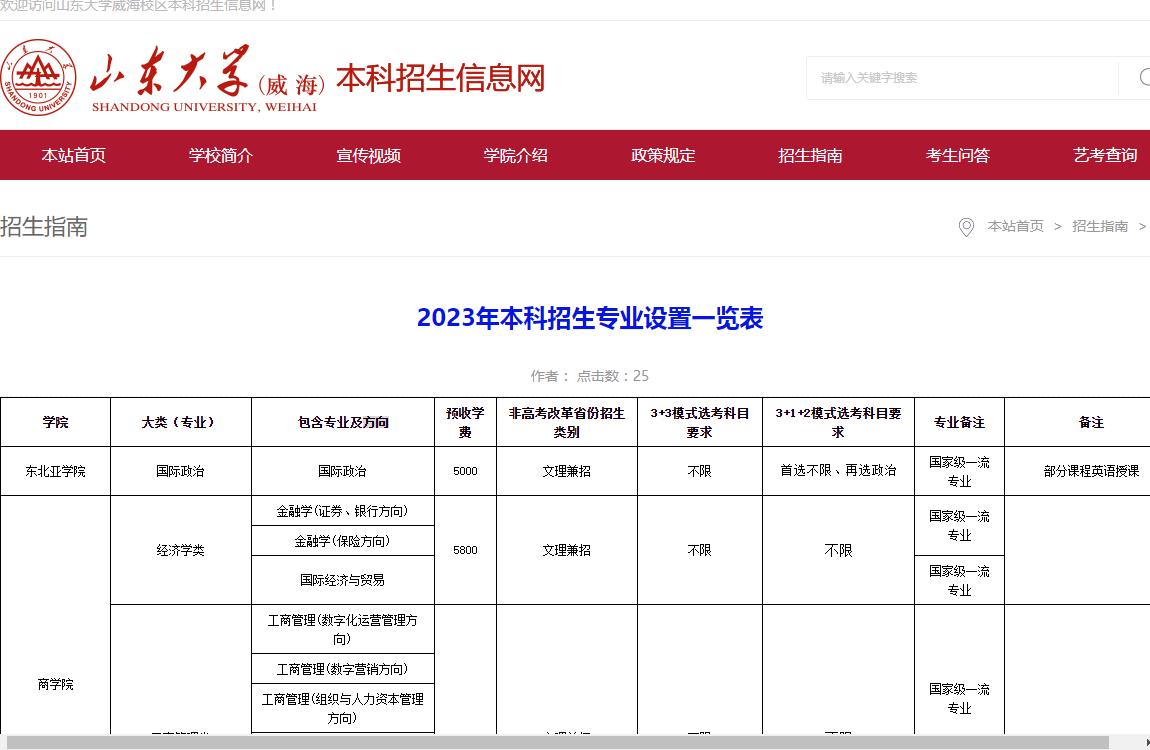The image size is (1150, 750).
Task: Click the search magnifier icon
Action: click(x=1143, y=78)
